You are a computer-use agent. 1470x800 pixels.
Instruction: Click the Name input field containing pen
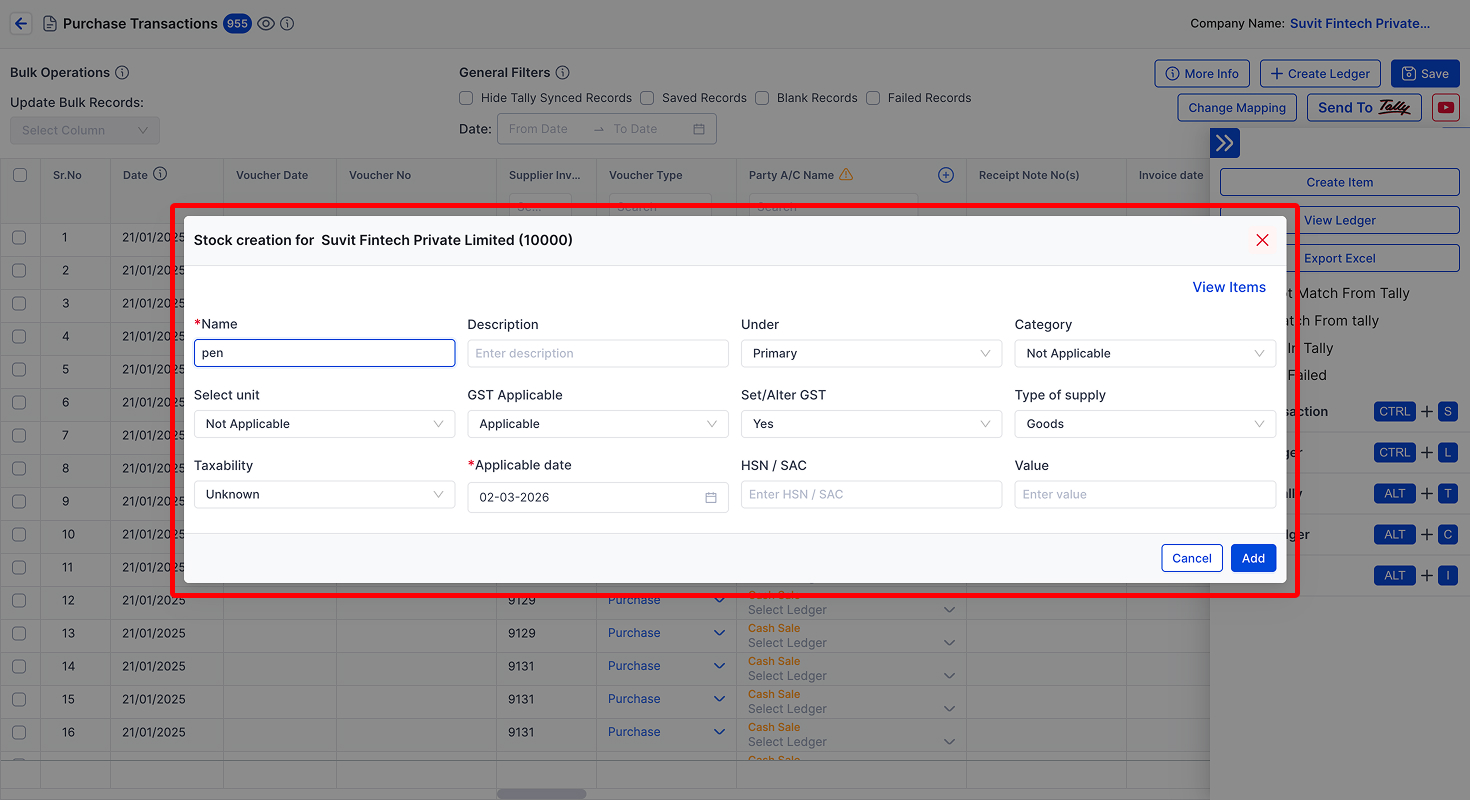point(324,353)
